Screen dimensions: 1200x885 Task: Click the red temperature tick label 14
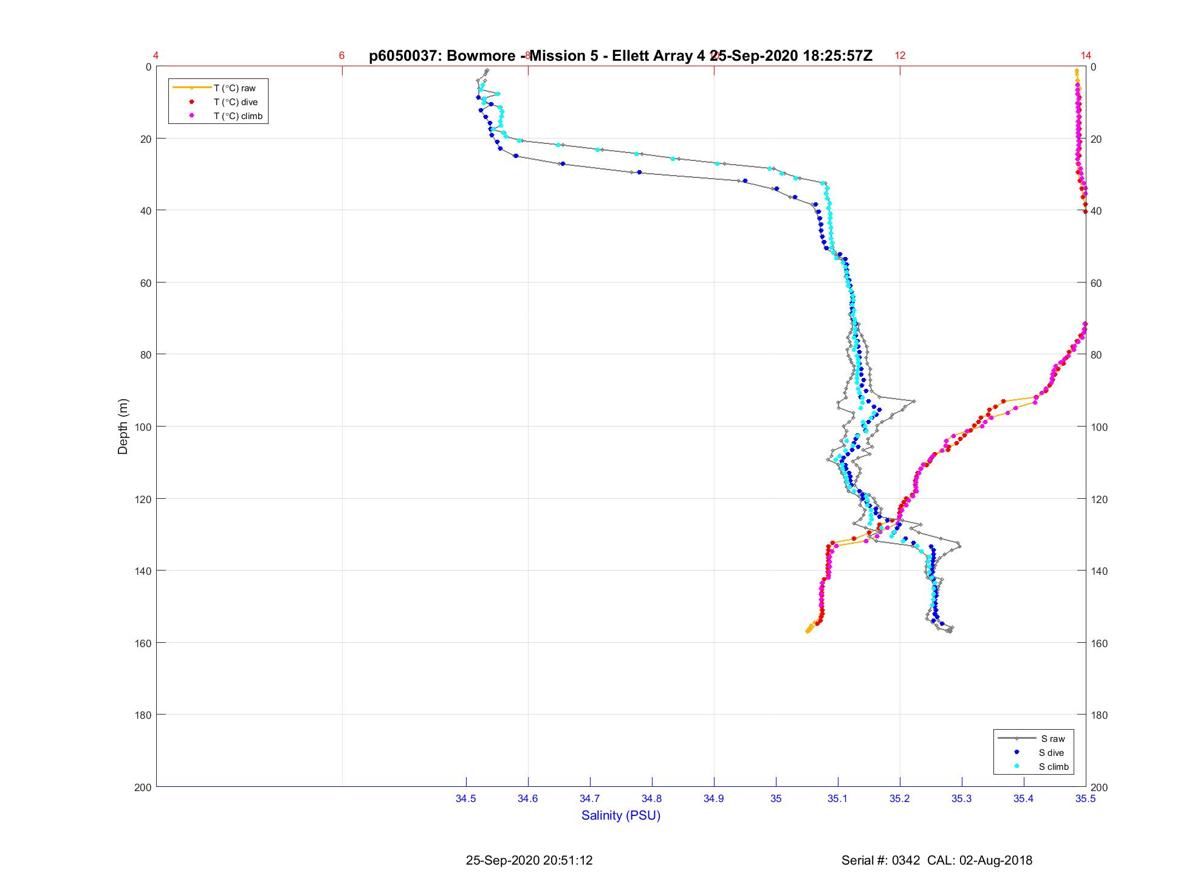tap(1086, 56)
